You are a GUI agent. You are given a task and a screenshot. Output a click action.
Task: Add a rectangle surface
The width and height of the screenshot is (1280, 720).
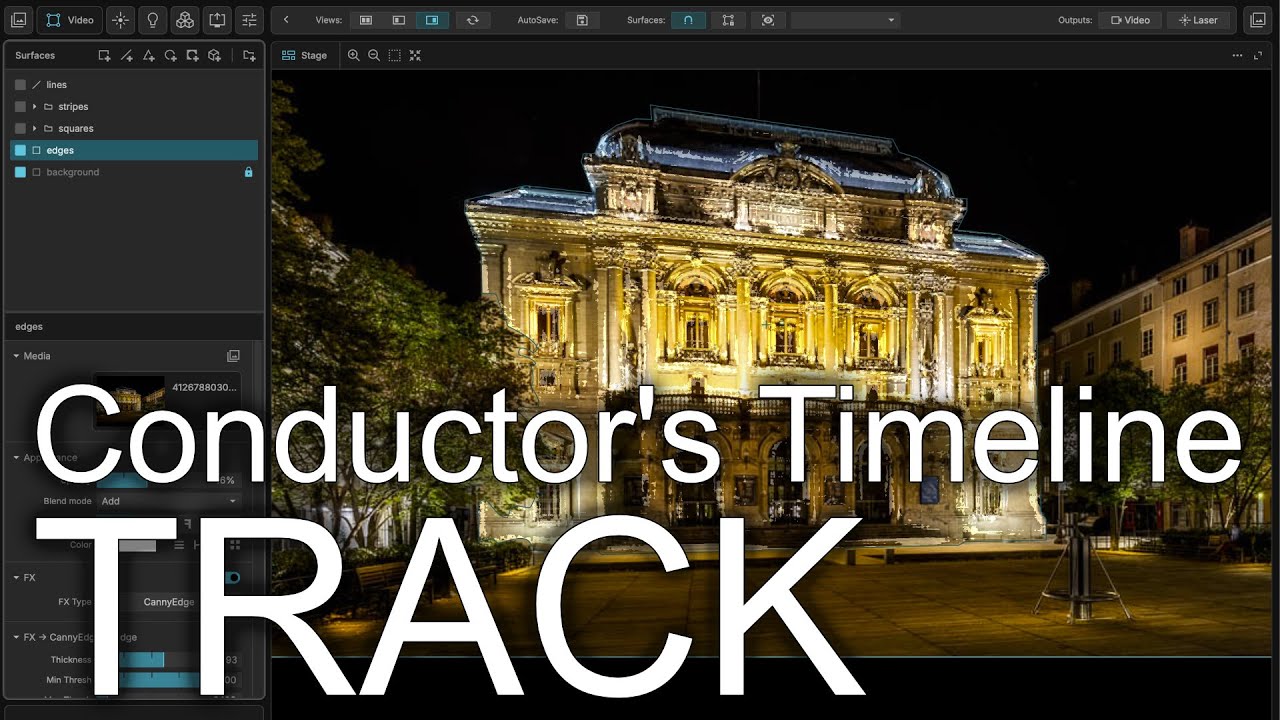(104, 55)
